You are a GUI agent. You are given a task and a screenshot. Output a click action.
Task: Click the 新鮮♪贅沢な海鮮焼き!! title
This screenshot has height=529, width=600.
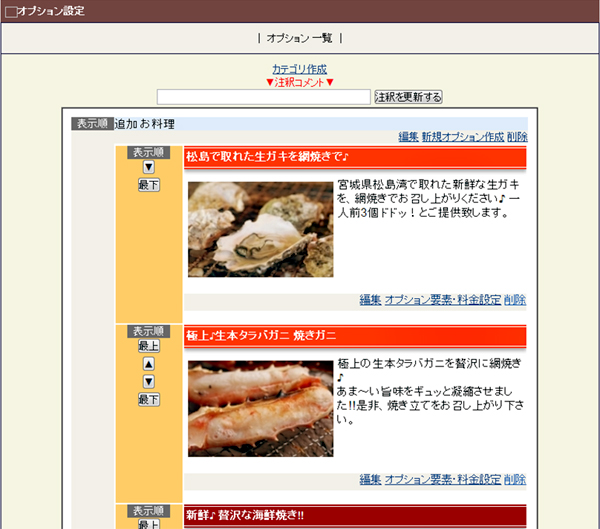pos(245,515)
